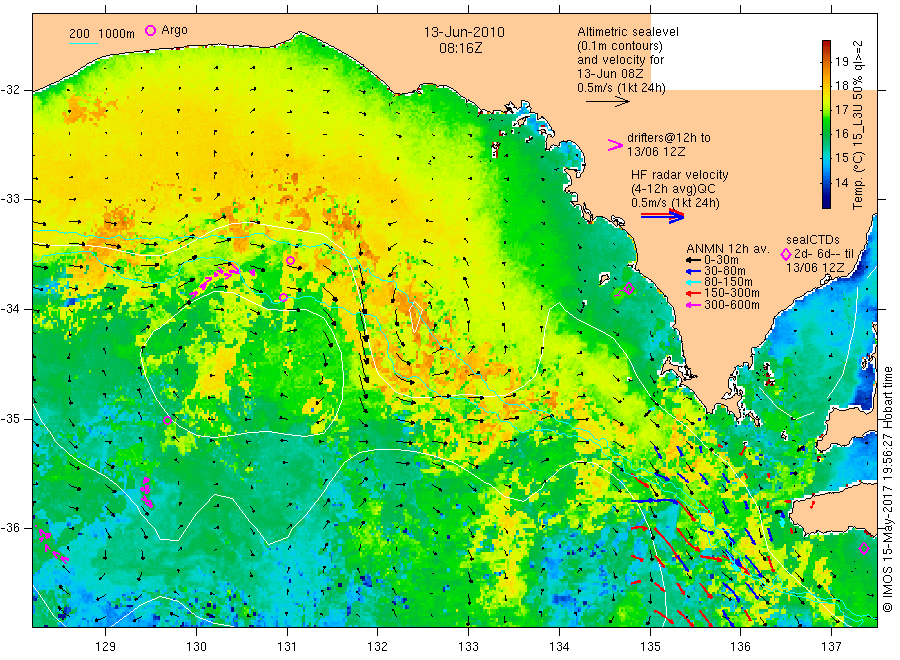Click the magenta drifters chevron legend symbol
The image size is (900, 660).
tap(615, 145)
